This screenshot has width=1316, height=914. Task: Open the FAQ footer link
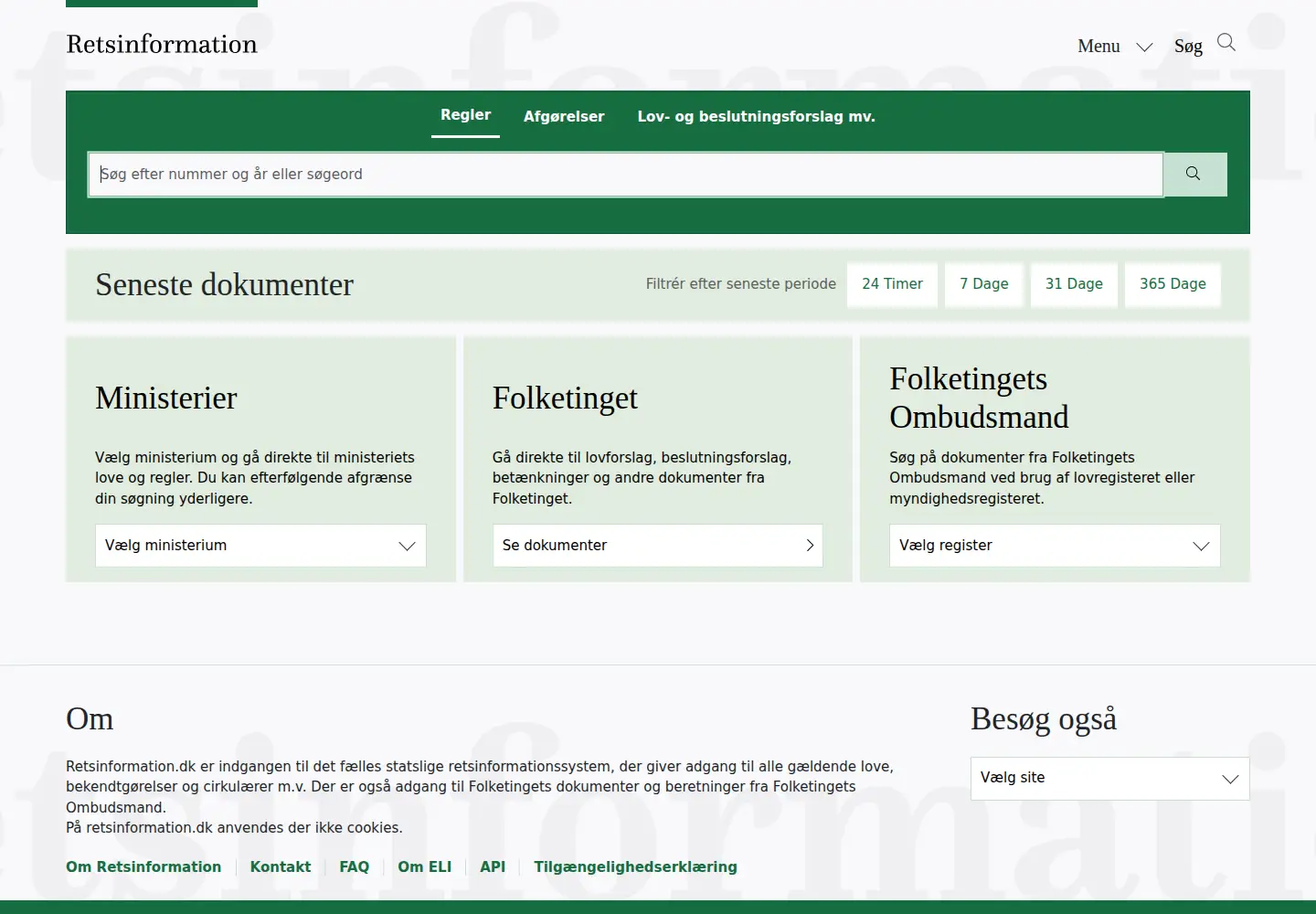pyautogui.click(x=355, y=866)
